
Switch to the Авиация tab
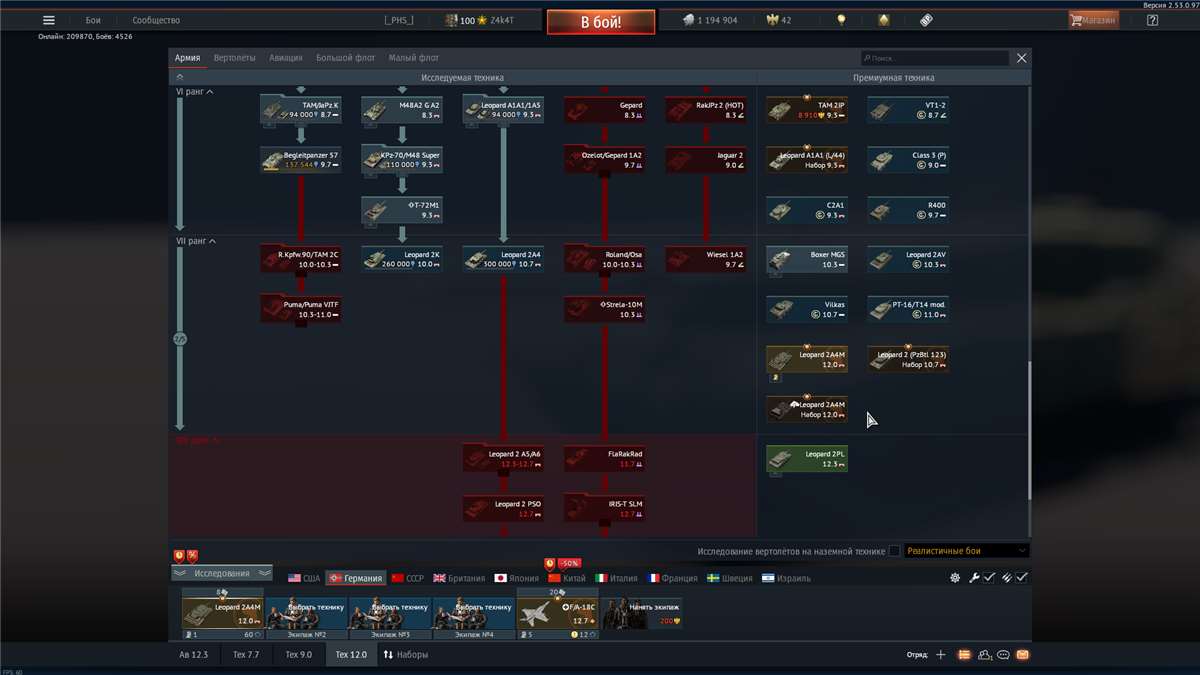click(x=285, y=58)
